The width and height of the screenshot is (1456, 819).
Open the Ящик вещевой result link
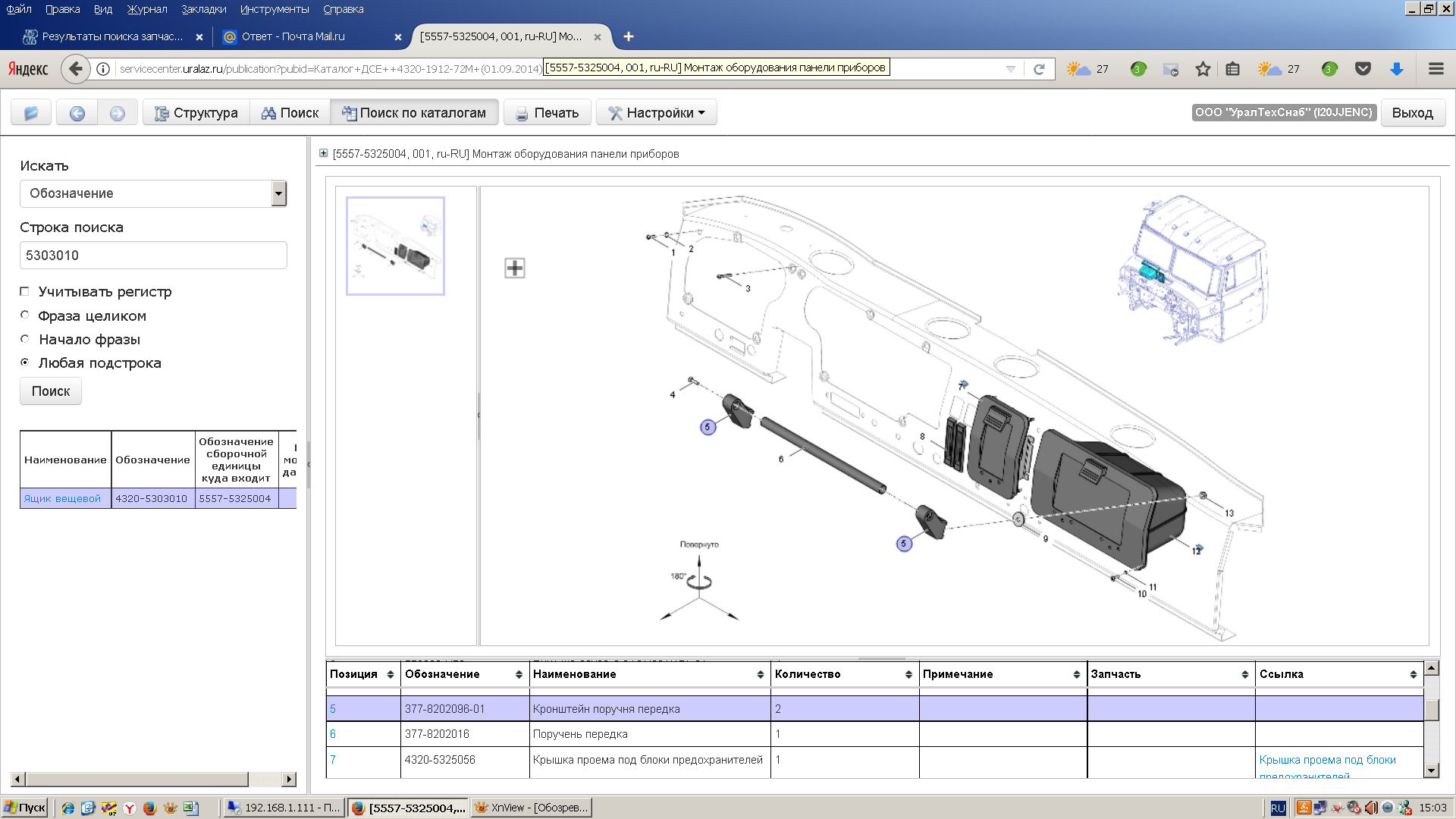point(62,498)
